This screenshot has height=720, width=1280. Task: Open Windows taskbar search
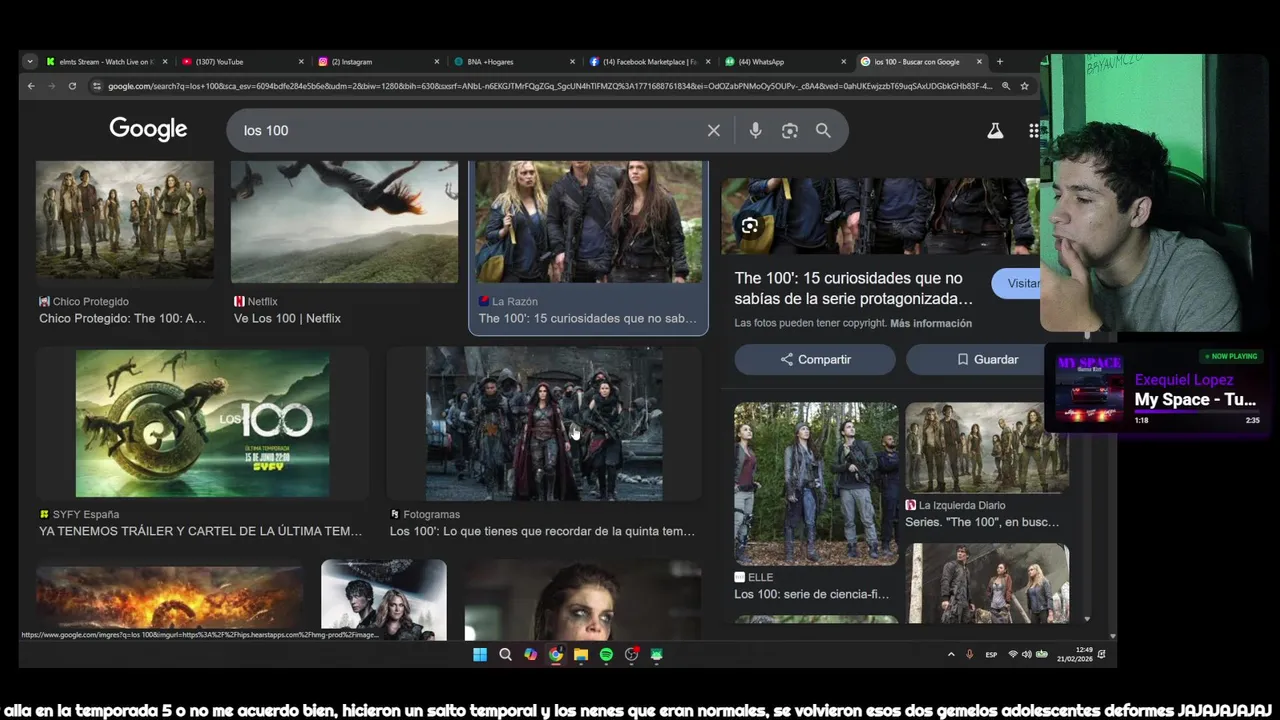(x=505, y=655)
